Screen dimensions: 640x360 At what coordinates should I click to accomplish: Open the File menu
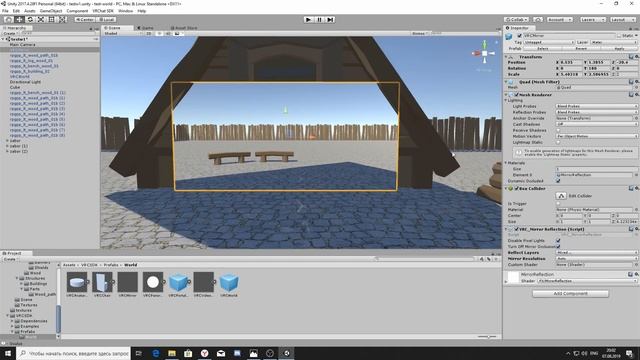tap(5, 11)
